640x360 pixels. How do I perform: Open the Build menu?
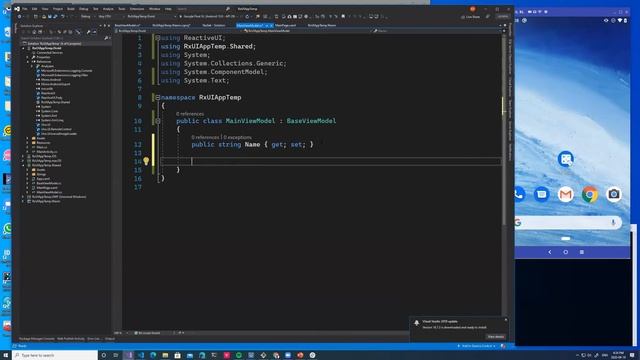pos(71,9)
